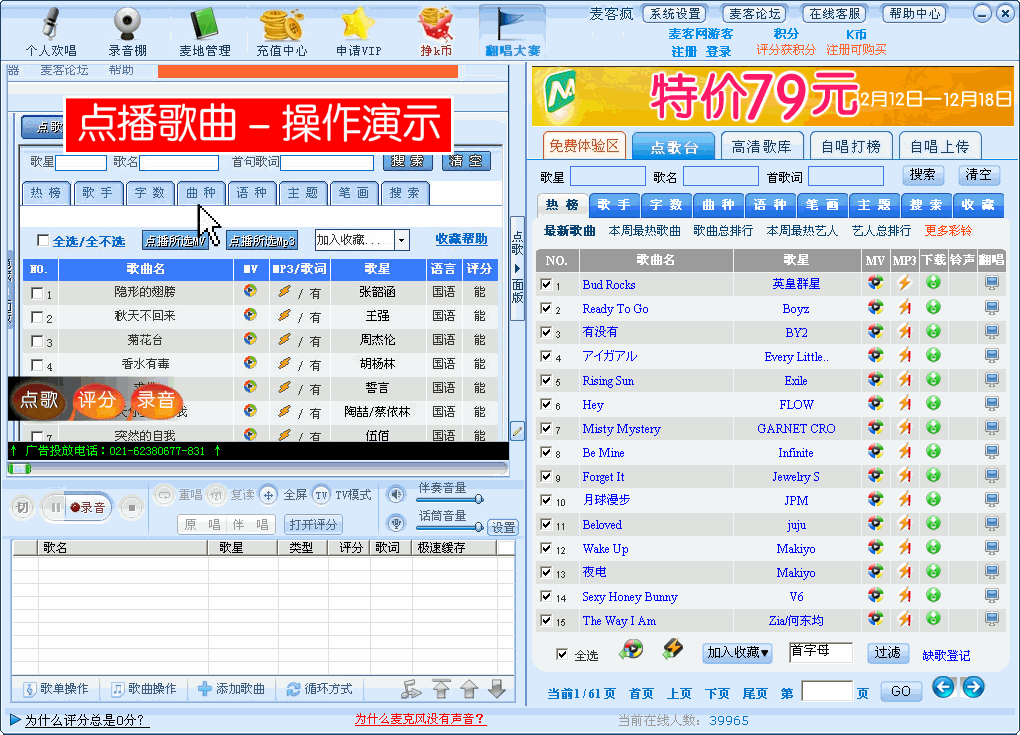This screenshot has width=1020, height=735.
Task: Click download icon for Bud Rocks
Action: tap(933, 283)
